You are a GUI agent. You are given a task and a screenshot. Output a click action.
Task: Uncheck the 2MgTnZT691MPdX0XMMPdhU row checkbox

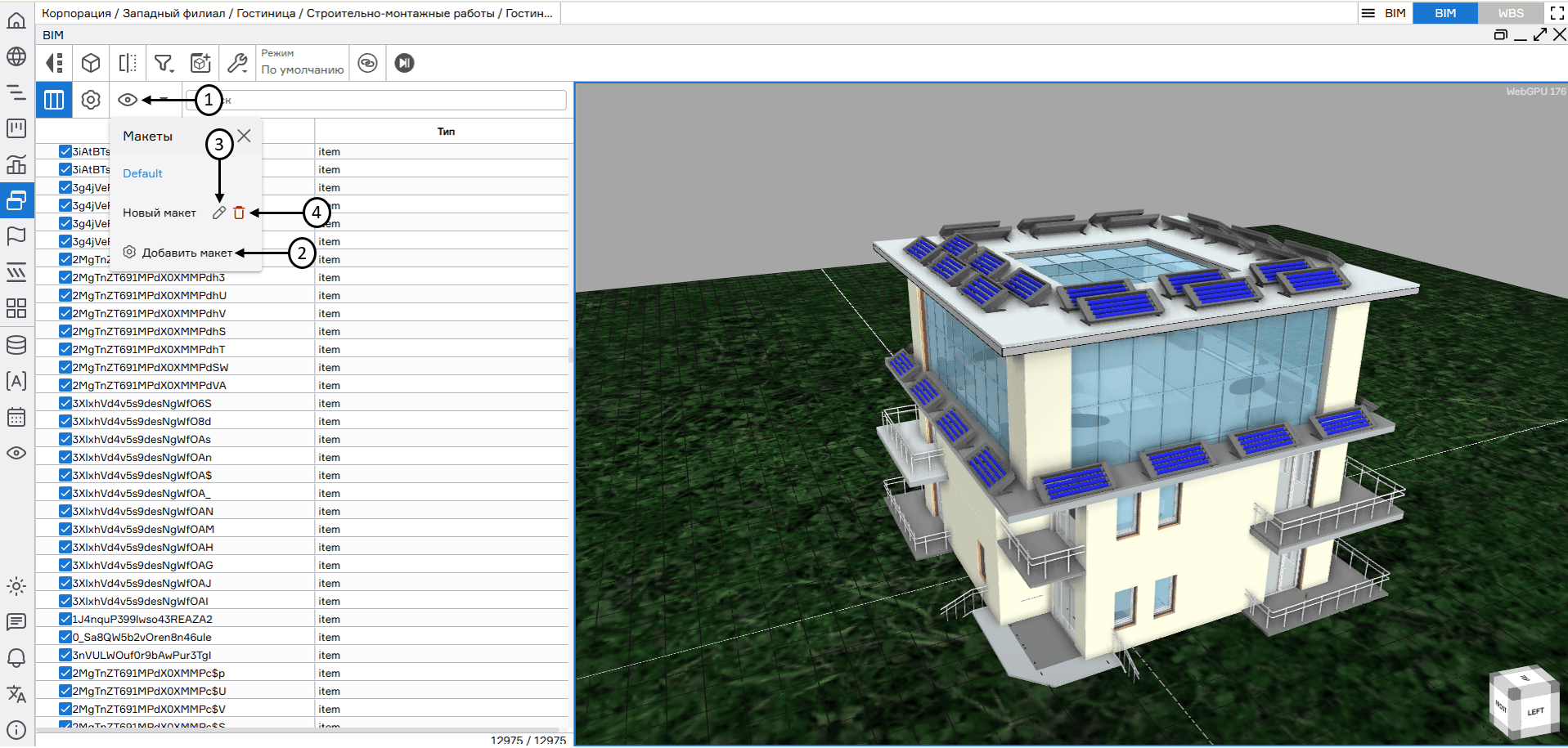coord(65,295)
